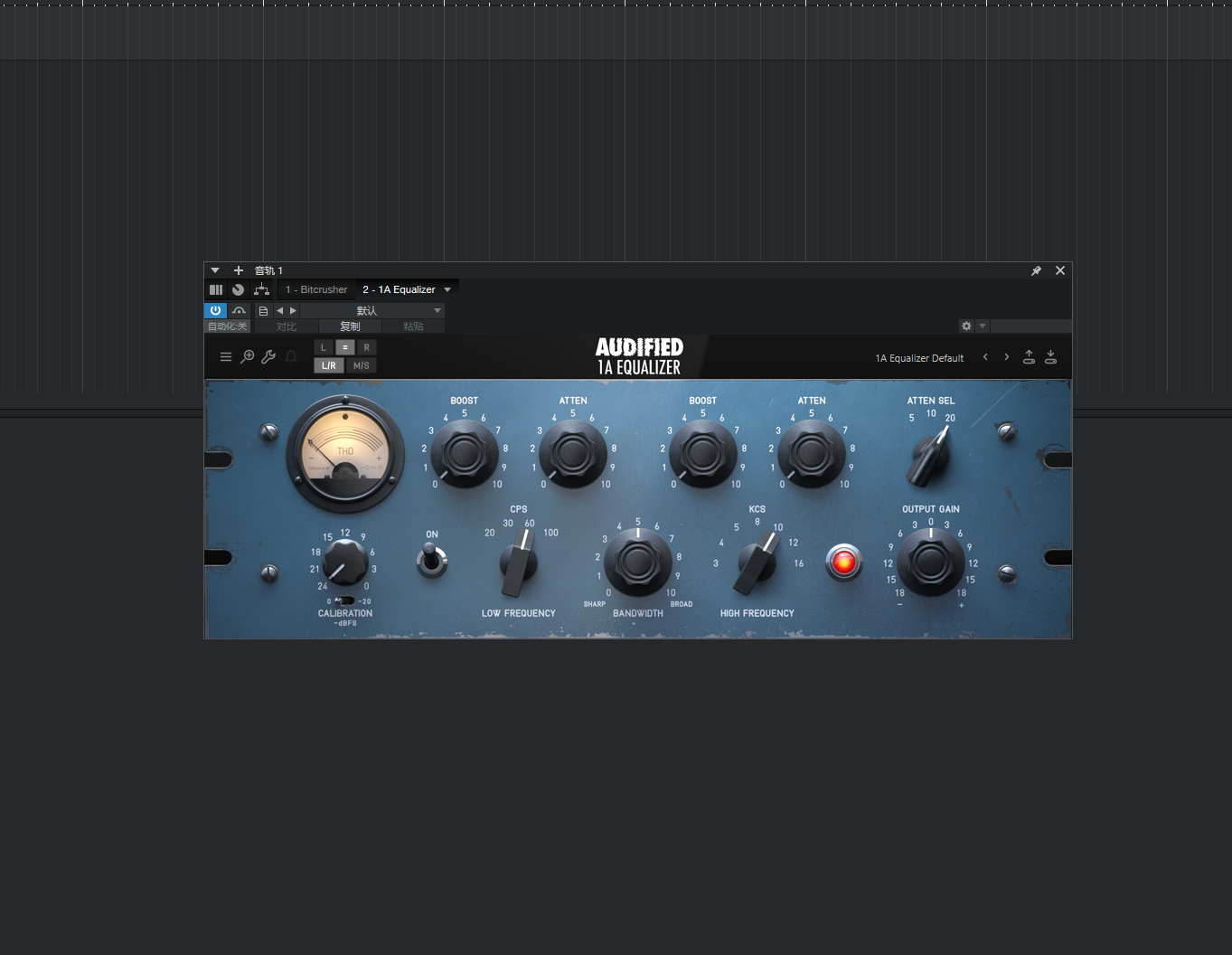This screenshot has height=955, width=1232.
Task: Click the 复制 button
Action: click(349, 326)
